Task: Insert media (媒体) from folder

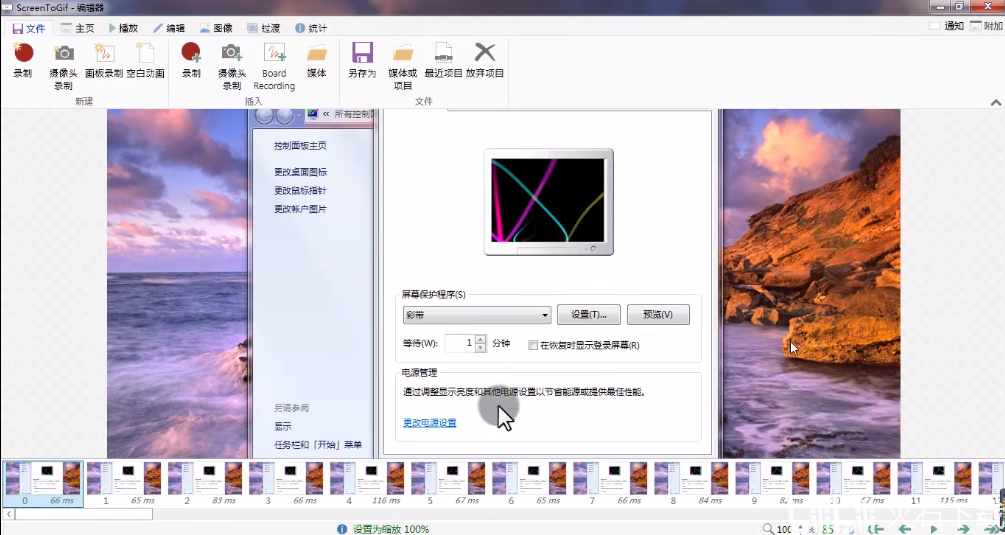Action: [317, 62]
